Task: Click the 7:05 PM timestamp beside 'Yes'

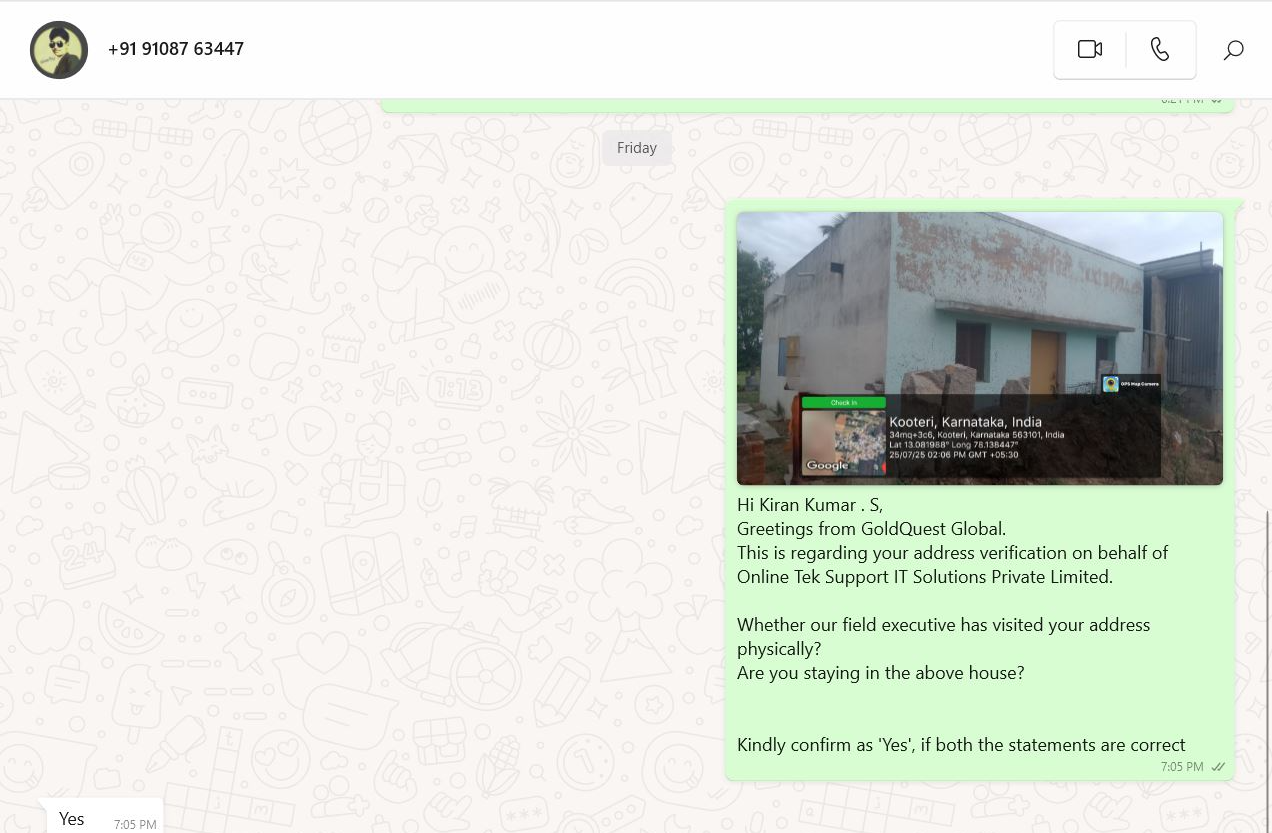Action: (135, 825)
